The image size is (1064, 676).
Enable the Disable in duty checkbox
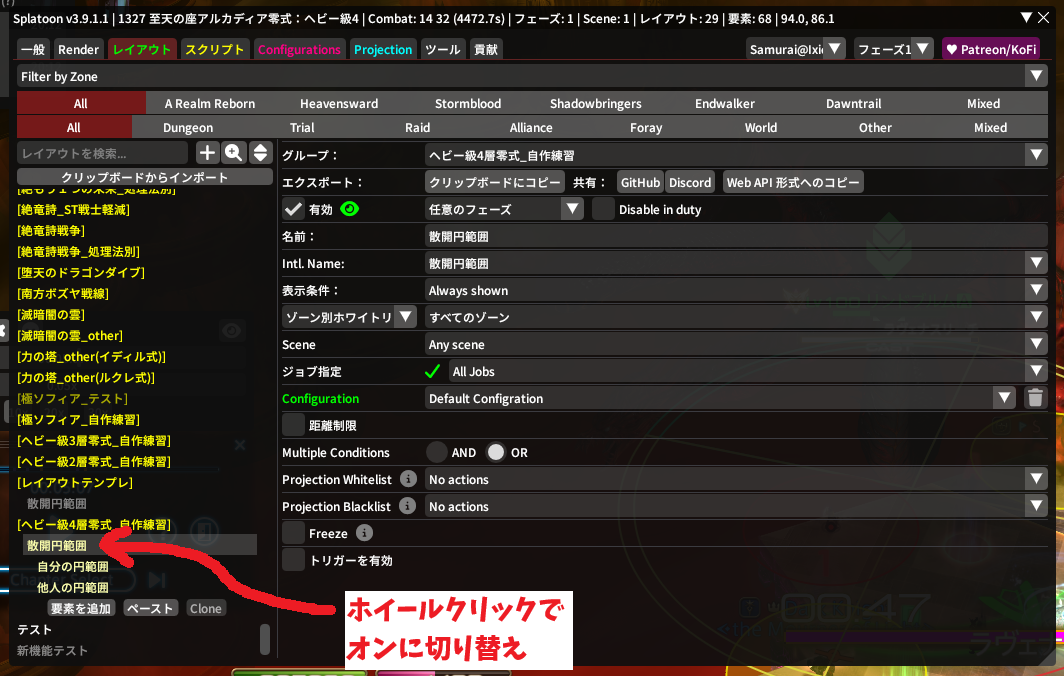click(603, 209)
